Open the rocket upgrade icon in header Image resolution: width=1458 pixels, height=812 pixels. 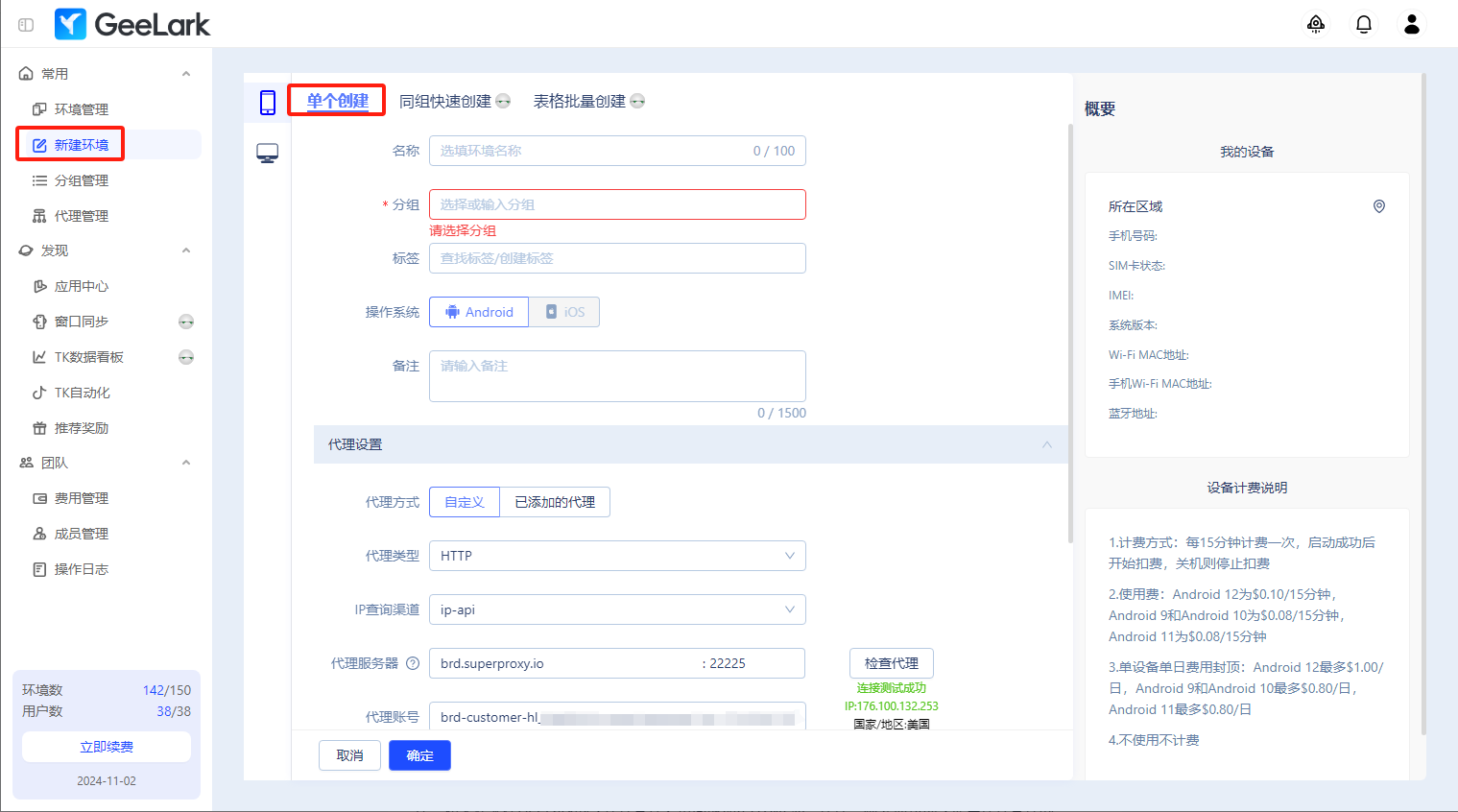pos(1316,24)
